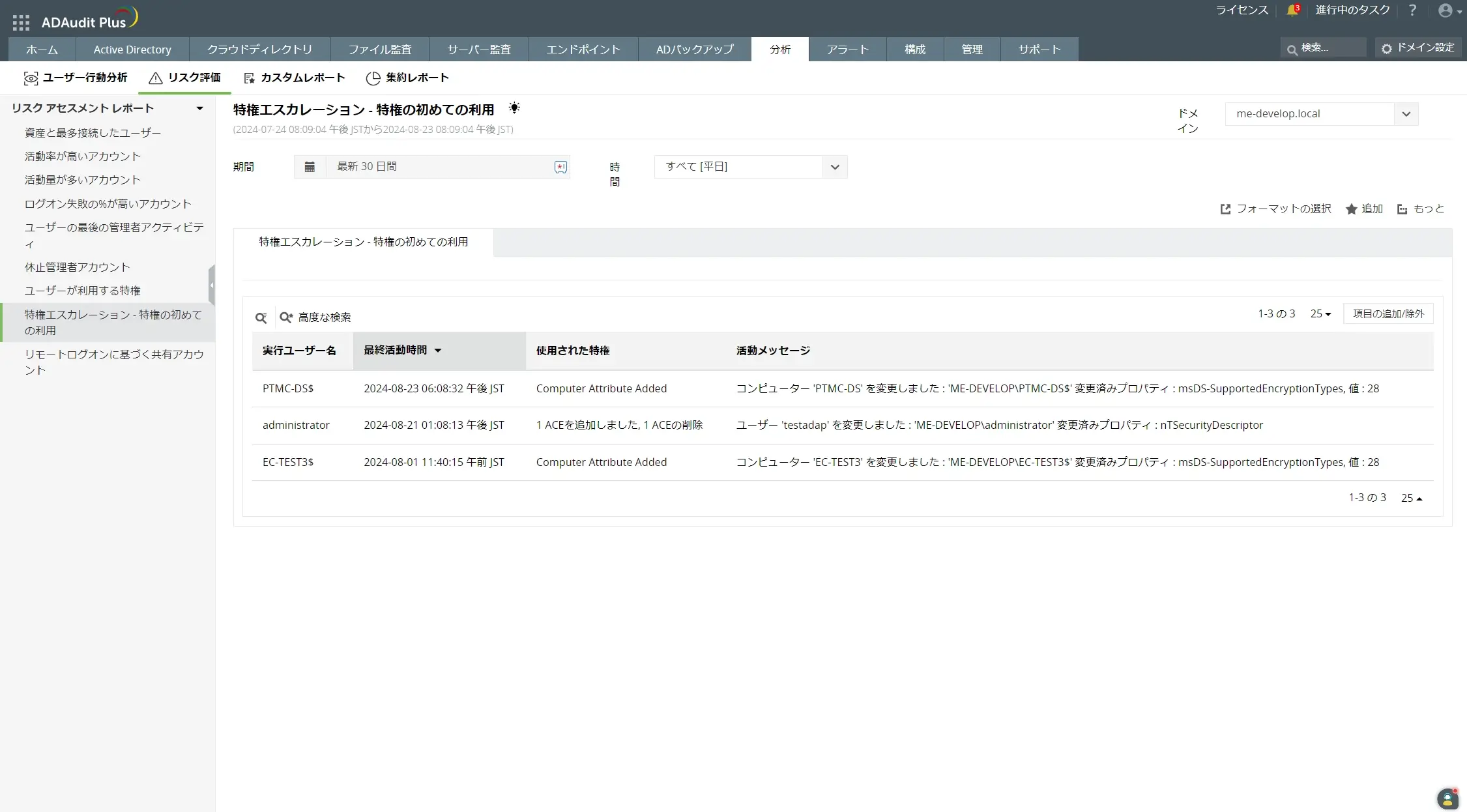Image resolution: width=1467 pixels, height=812 pixels.
Task: Open the アラート tab
Action: point(847,50)
